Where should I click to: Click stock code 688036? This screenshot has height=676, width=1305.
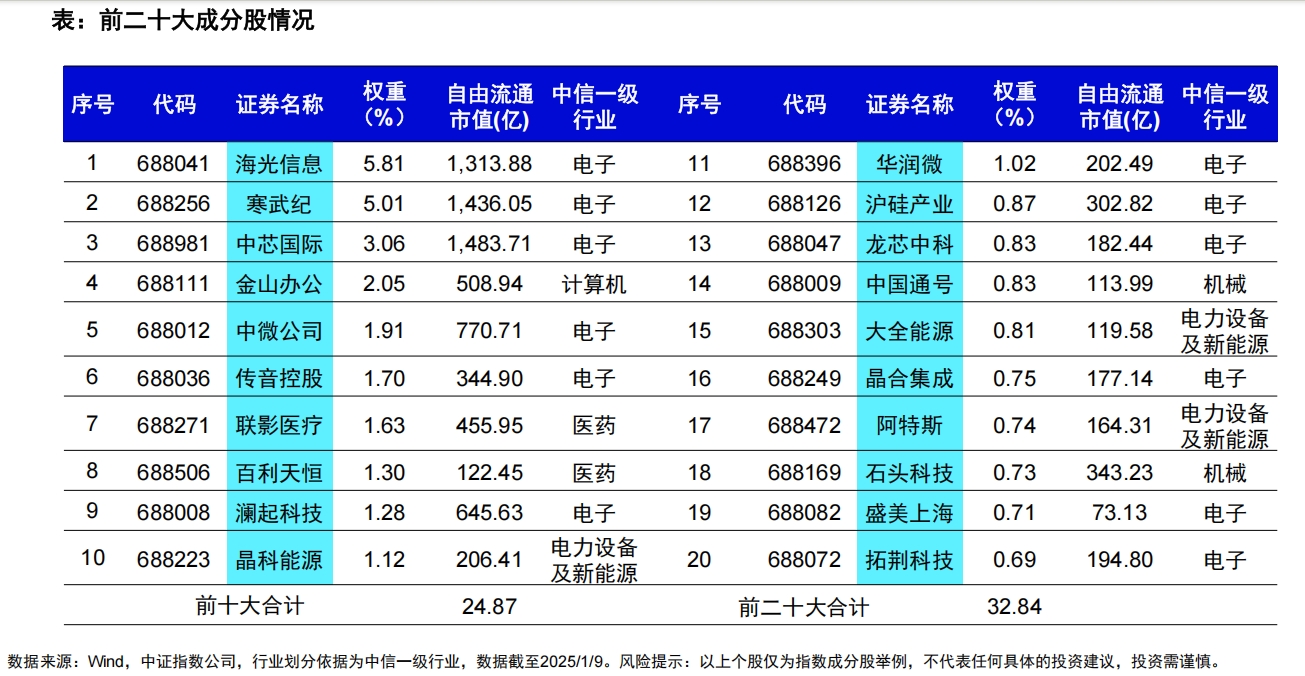pos(174,378)
